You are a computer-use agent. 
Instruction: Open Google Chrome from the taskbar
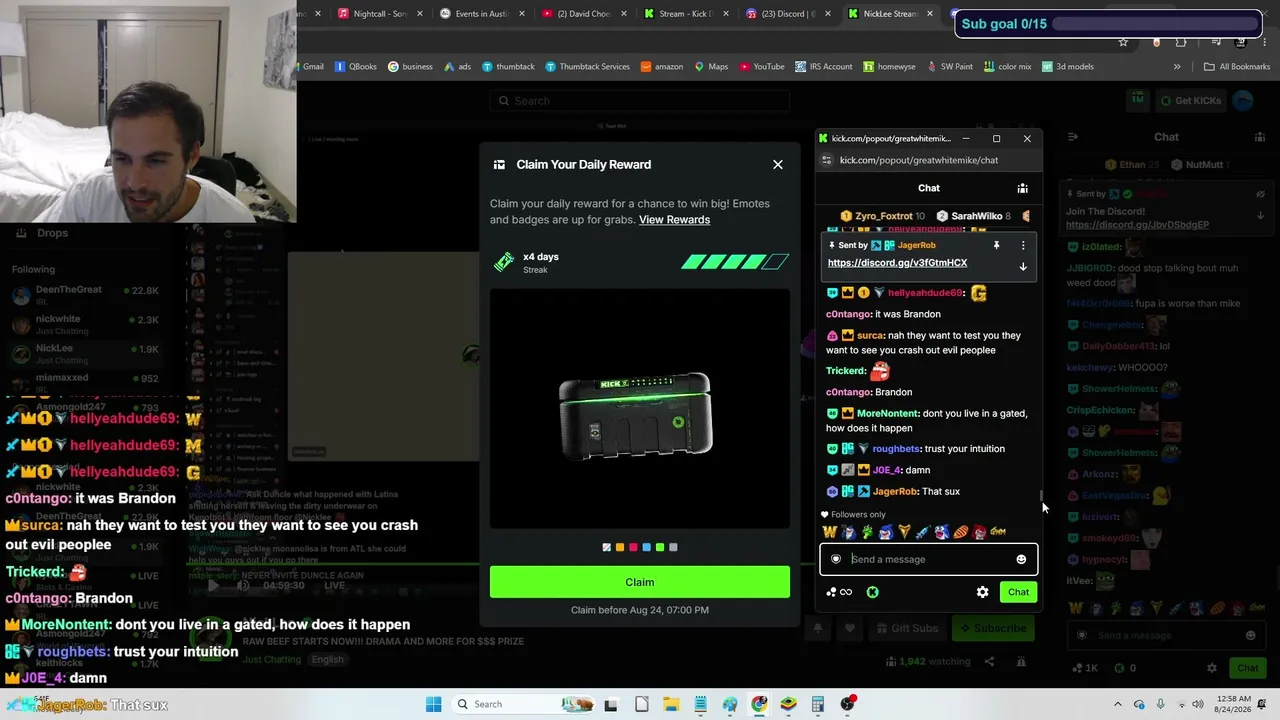click(759, 704)
